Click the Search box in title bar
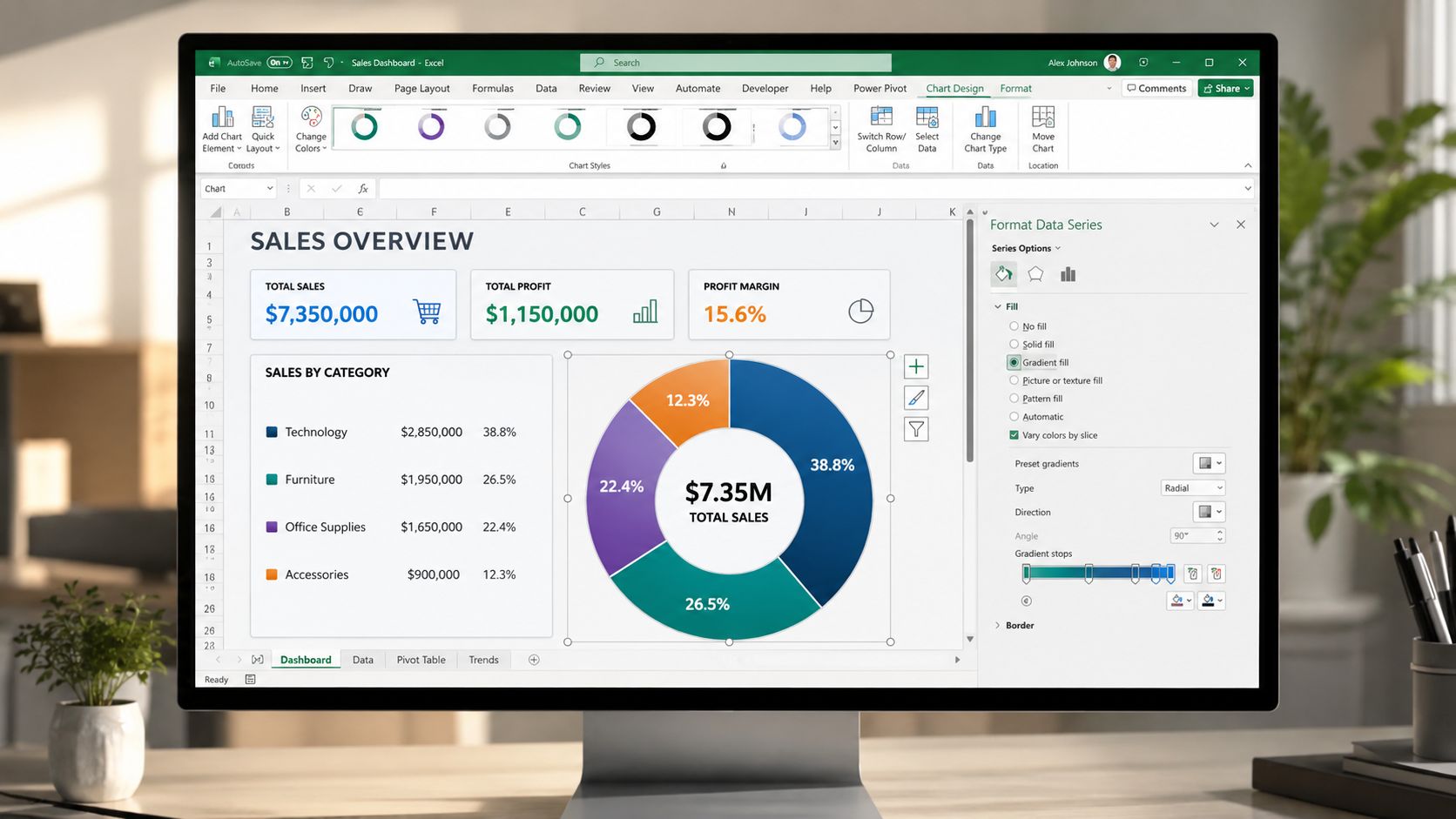This screenshot has width=1456, height=819. pyautogui.click(x=736, y=63)
